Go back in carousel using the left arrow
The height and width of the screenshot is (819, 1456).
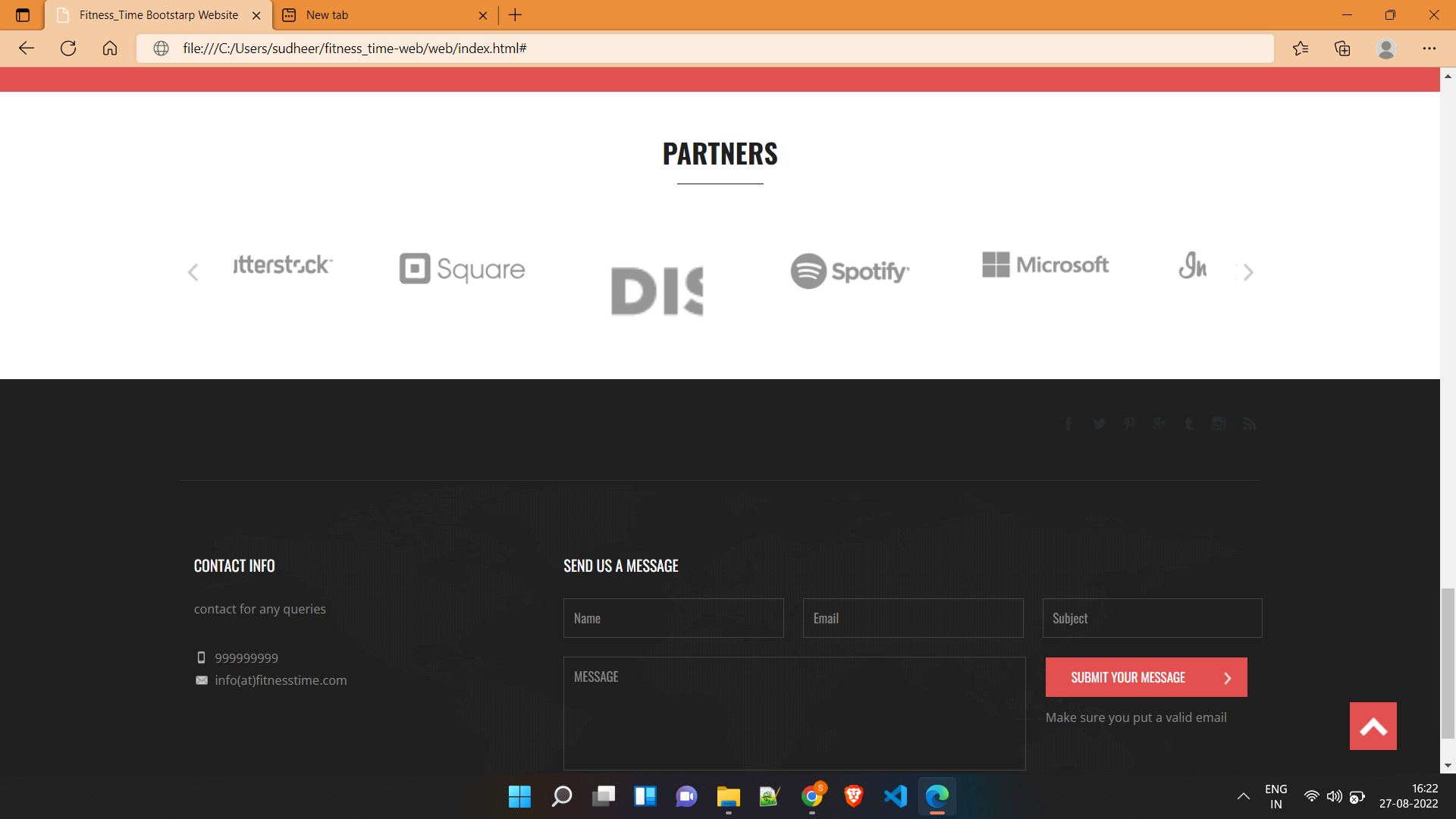[193, 271]
